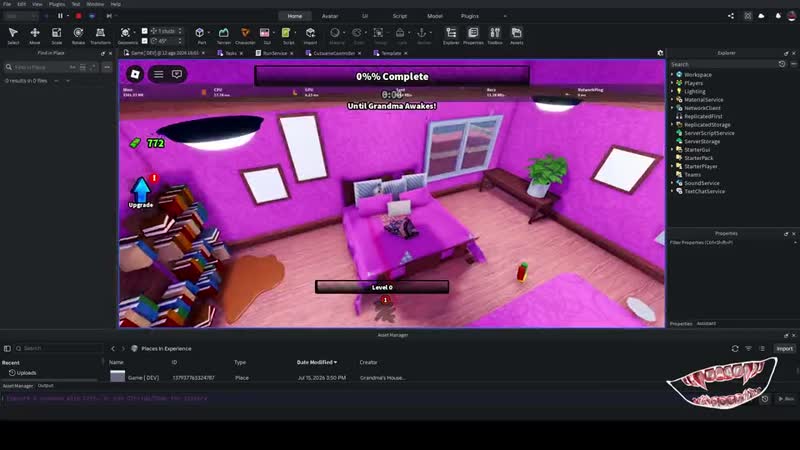This screenshot has height=450, width=800.
Task: Choose the Transform tool
Action: [x=100, y=34]
